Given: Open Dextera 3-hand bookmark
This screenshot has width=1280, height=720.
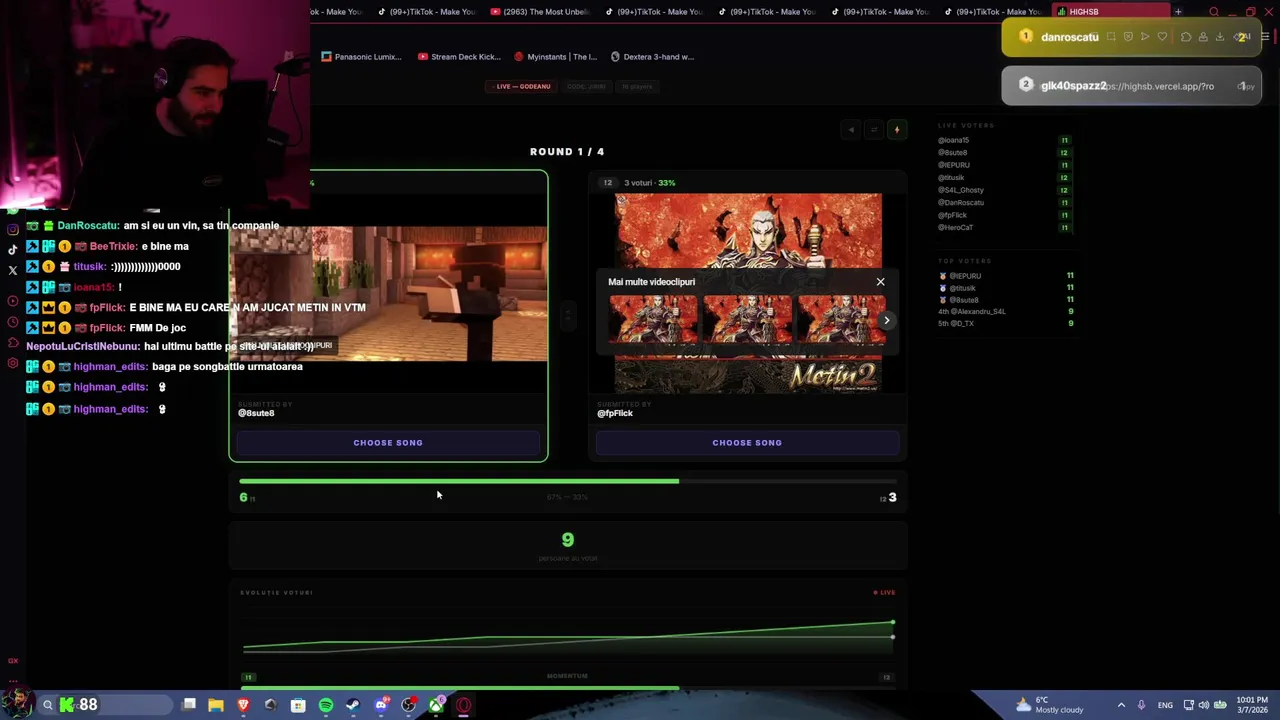Looking at the screenshot, I should tap(652, 57).
